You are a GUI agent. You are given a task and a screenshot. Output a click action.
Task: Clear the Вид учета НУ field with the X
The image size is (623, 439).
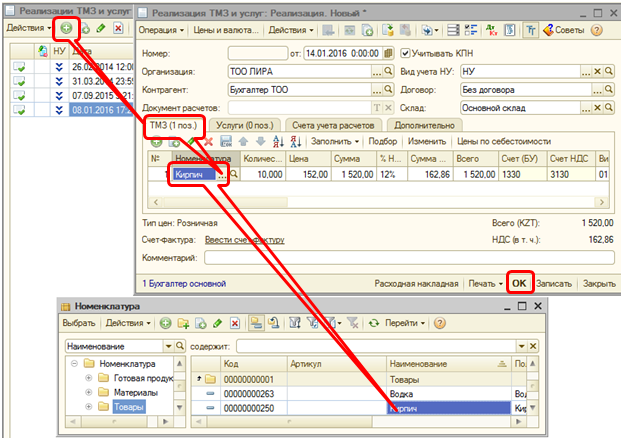pos(597,72)
